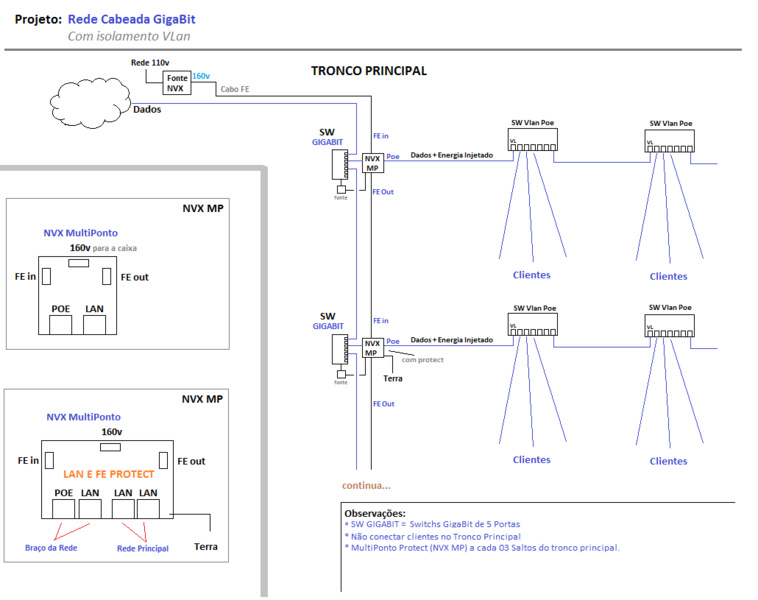
Task: Click the Terra label near the lower NVX MP
Action: (x=393, y=379)
